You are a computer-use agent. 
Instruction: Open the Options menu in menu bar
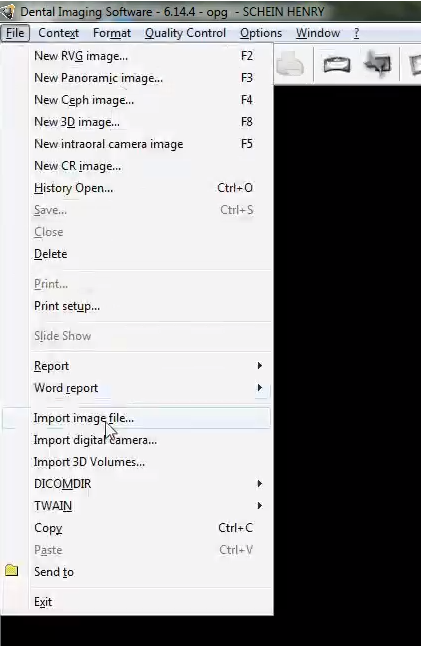point(261,33)
